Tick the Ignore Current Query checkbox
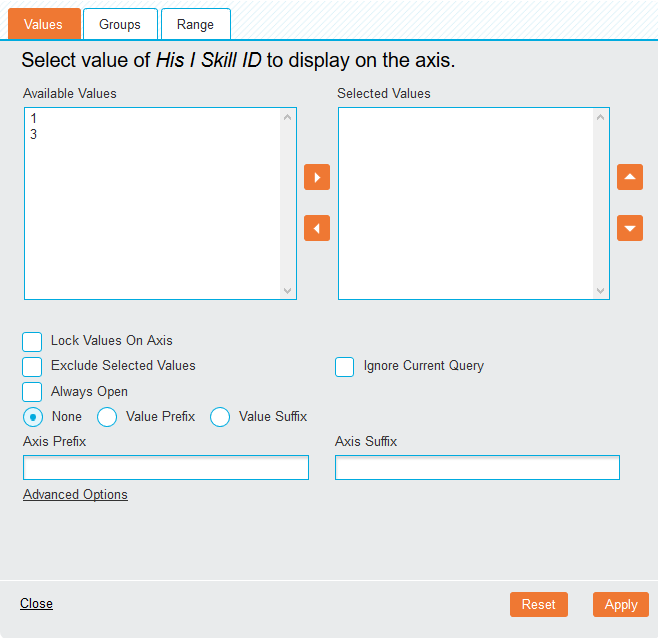Screen dimensions: 658x638 (x=345, y=367)
